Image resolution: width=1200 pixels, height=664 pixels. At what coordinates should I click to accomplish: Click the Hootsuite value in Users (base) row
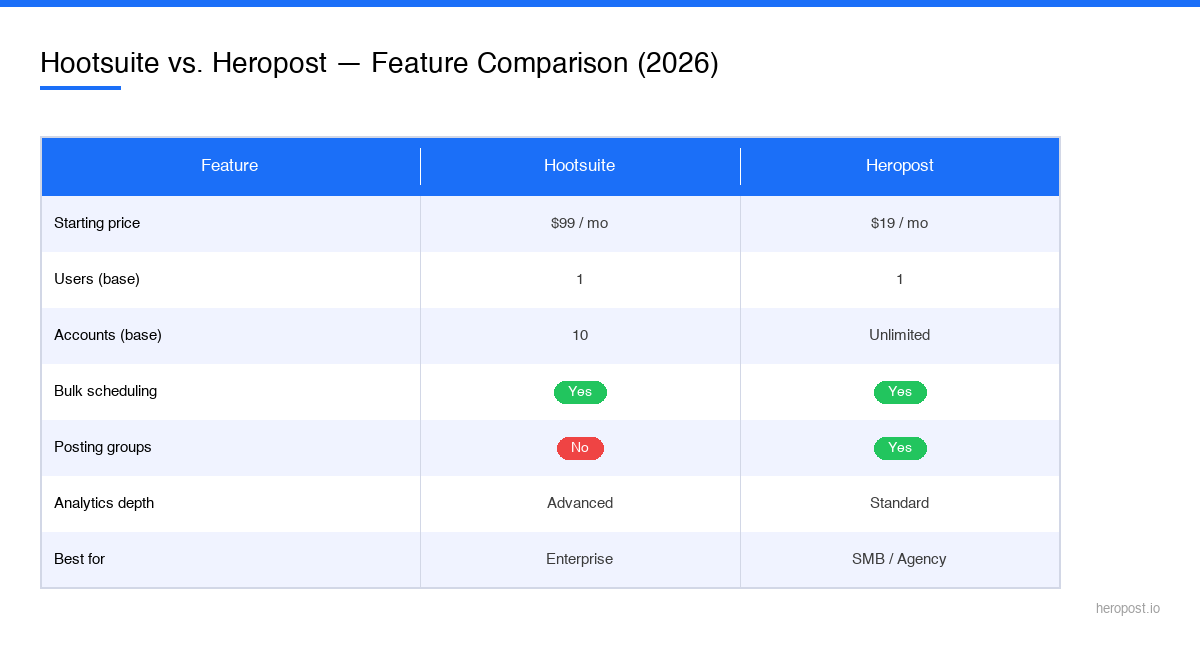click(x=580, y=279)
